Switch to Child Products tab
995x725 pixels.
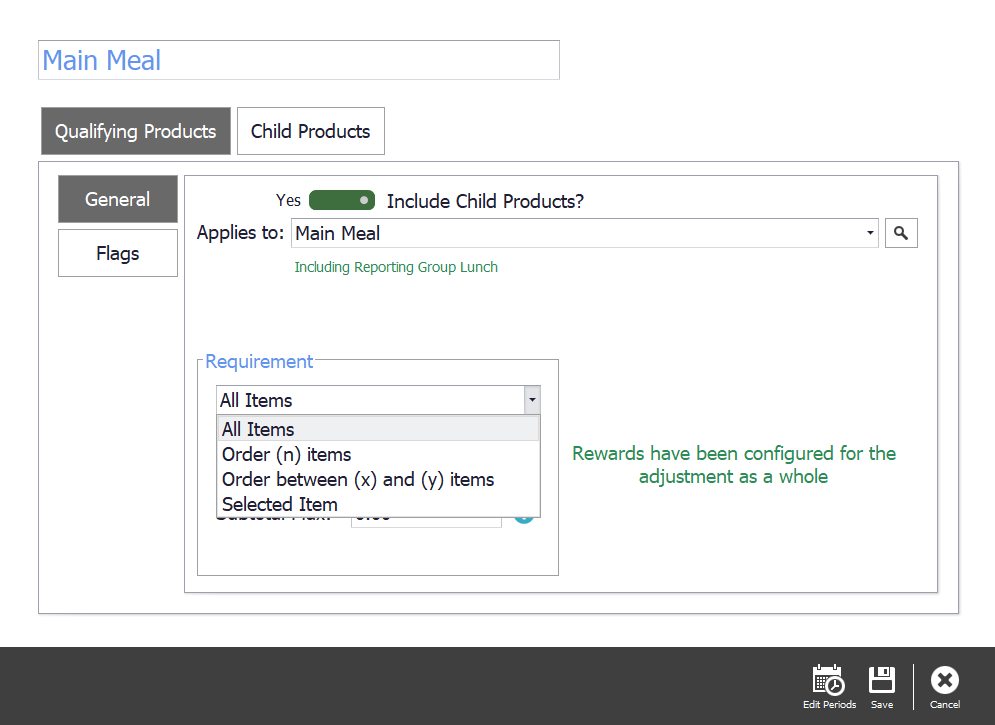point(311,131)
